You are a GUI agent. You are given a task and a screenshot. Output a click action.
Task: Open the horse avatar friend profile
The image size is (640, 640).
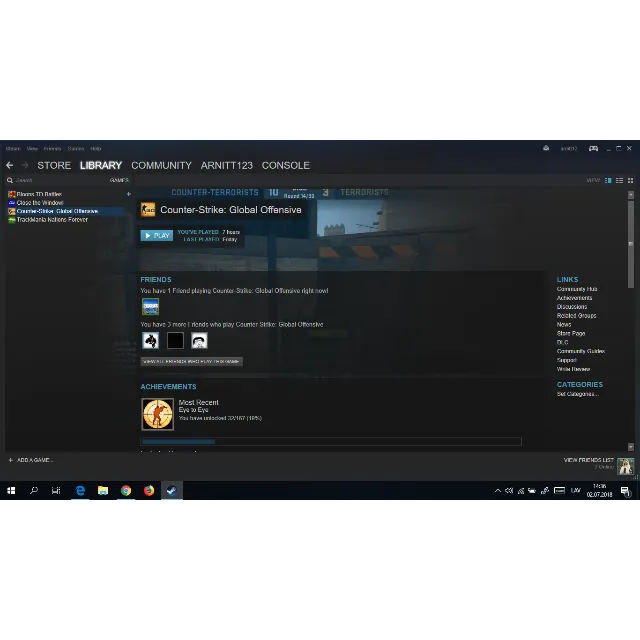pyautogui.click(x=151, y=340)
